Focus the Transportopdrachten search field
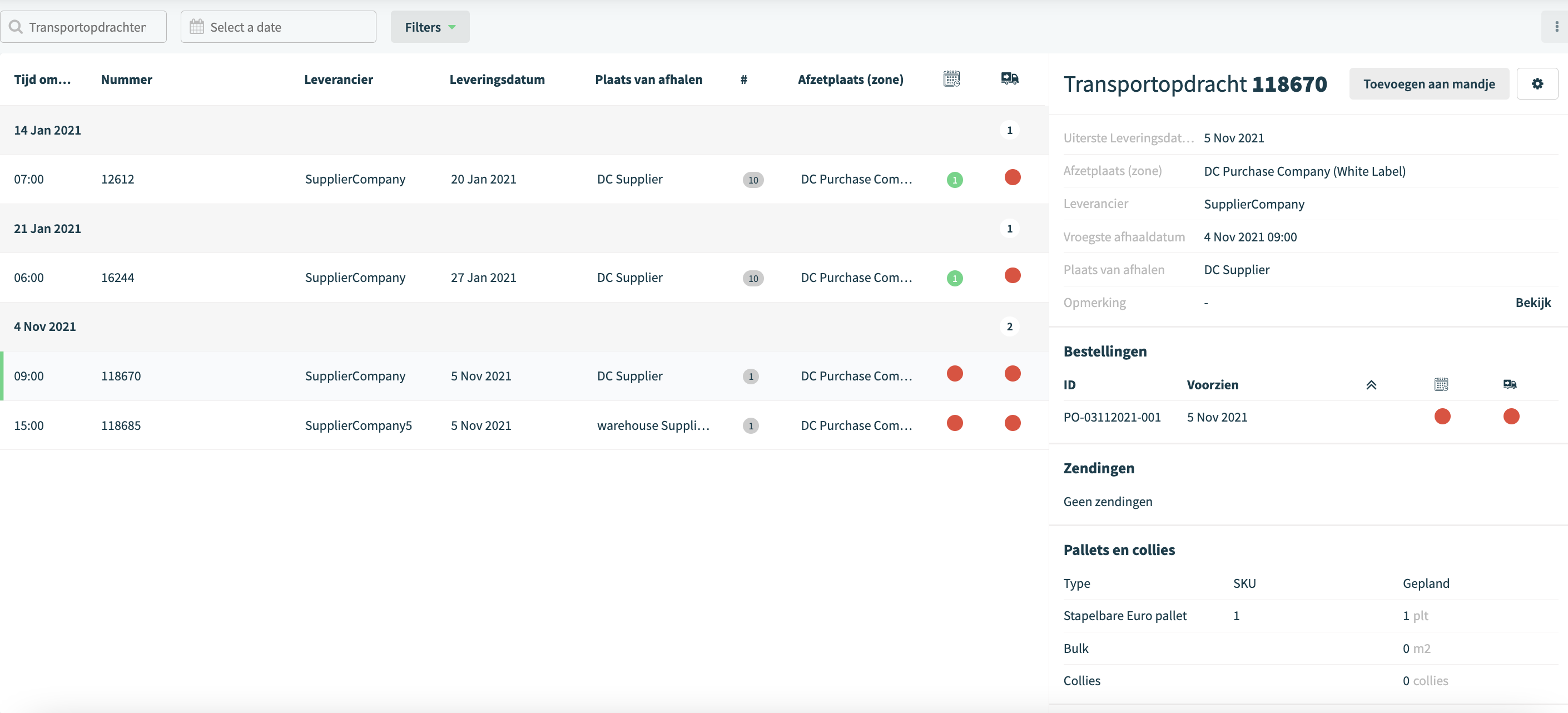1568x713 pixels. coord(83,27)
